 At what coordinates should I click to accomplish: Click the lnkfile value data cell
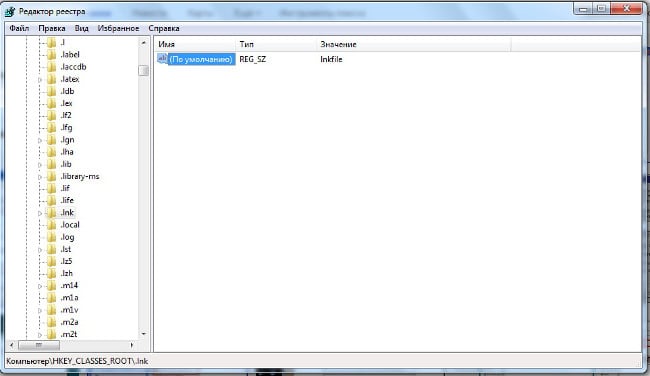click(331, 59)
